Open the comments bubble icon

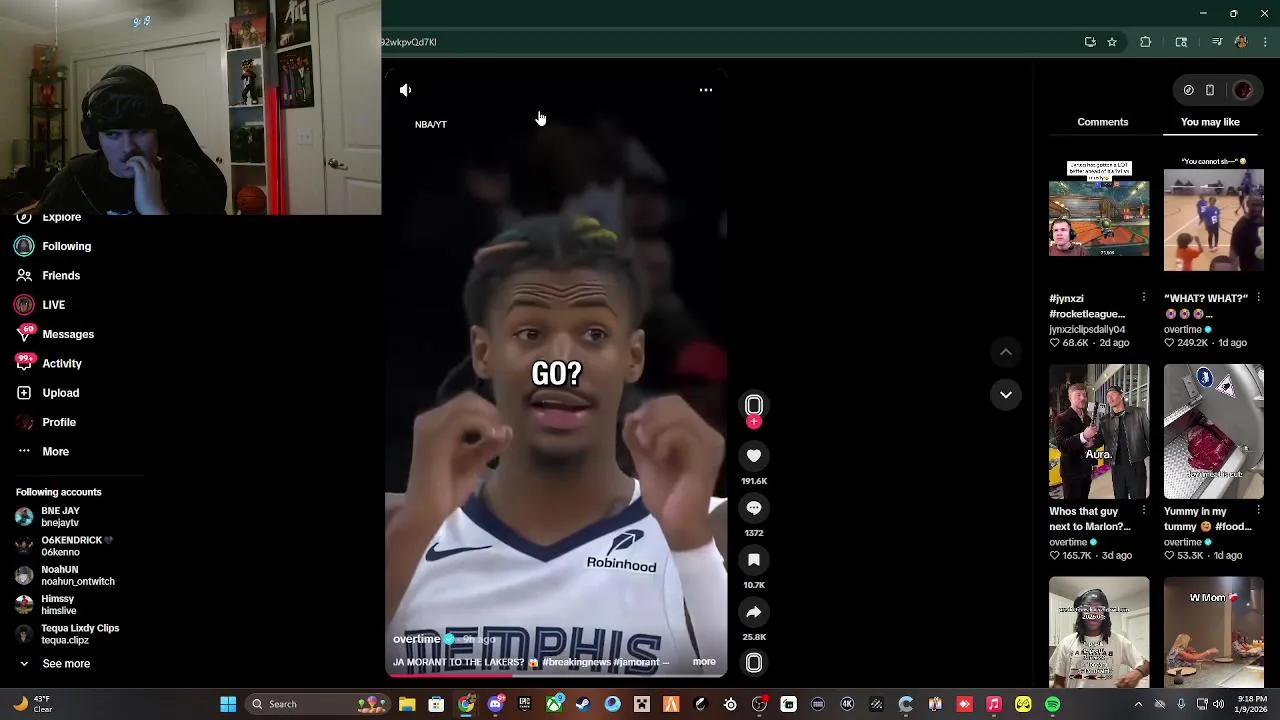click(x=754, y=508)
